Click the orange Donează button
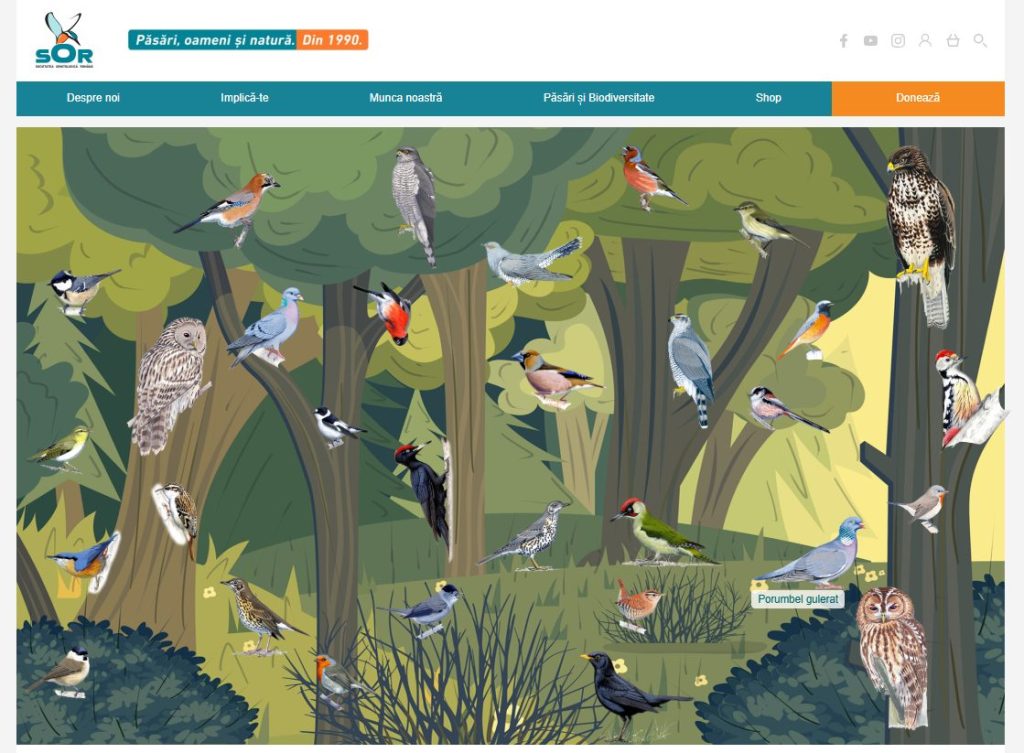1024x753 pixels. pyautogui.click(x=918, y=99)
